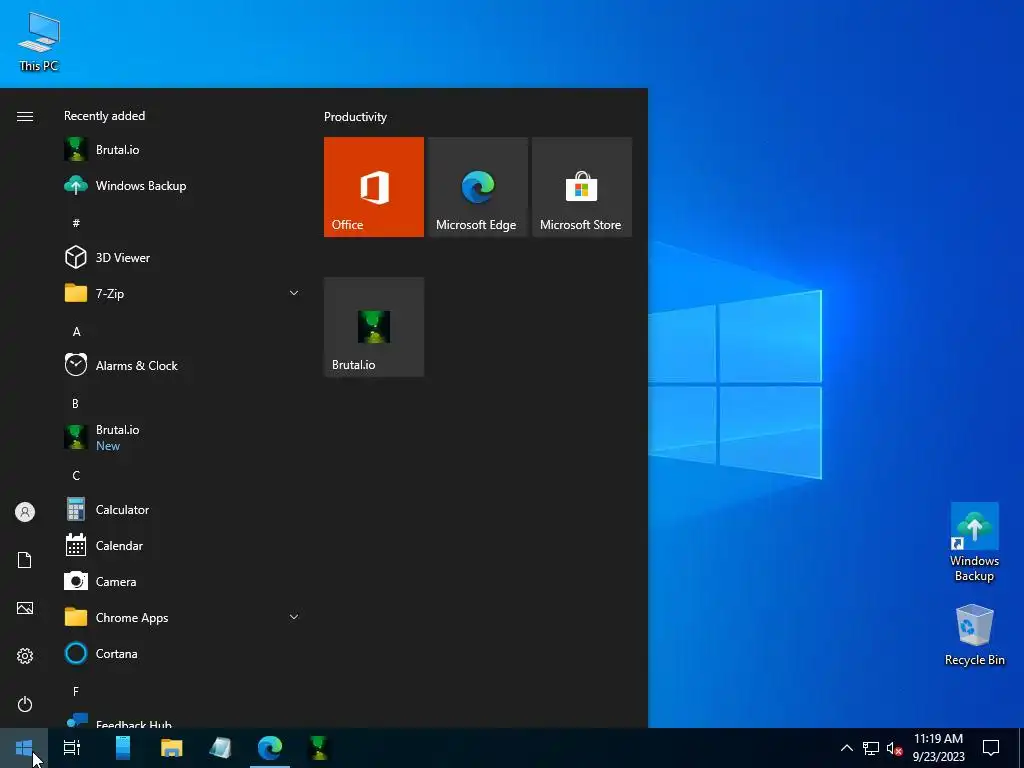Click the A letter header
The image size is (1024, 768).
pos(76,332)
